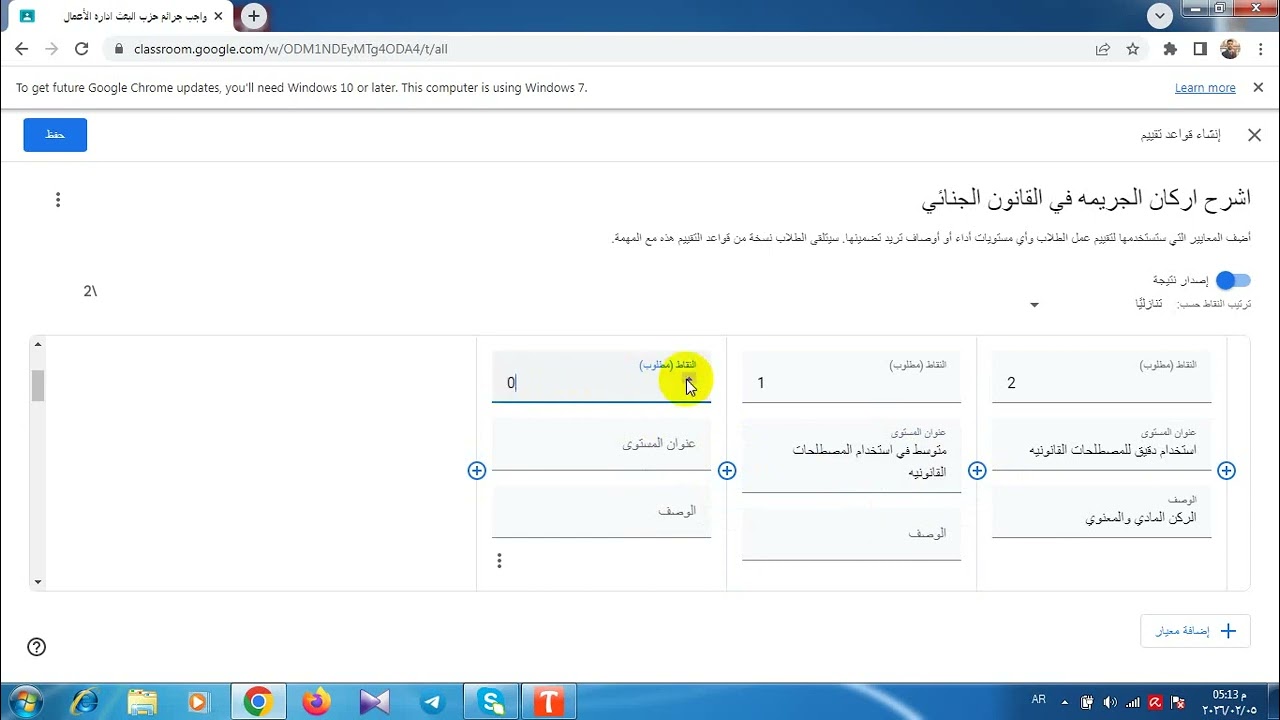Add a level with the plus between 0 and 1 columns

[727, 470]
